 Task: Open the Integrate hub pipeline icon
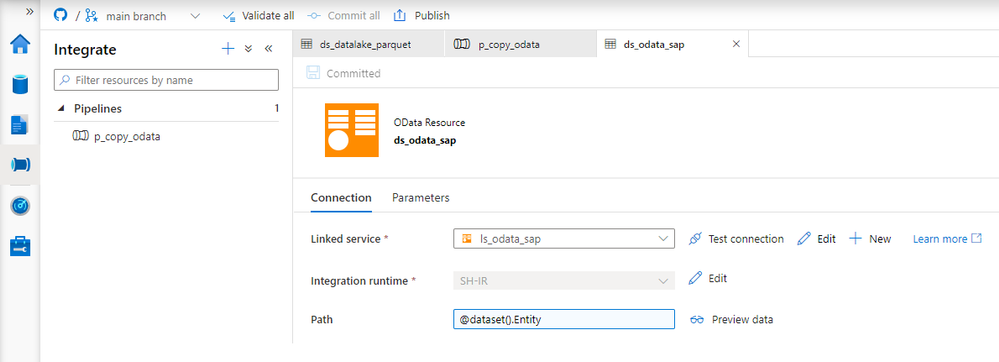[20, 164]
